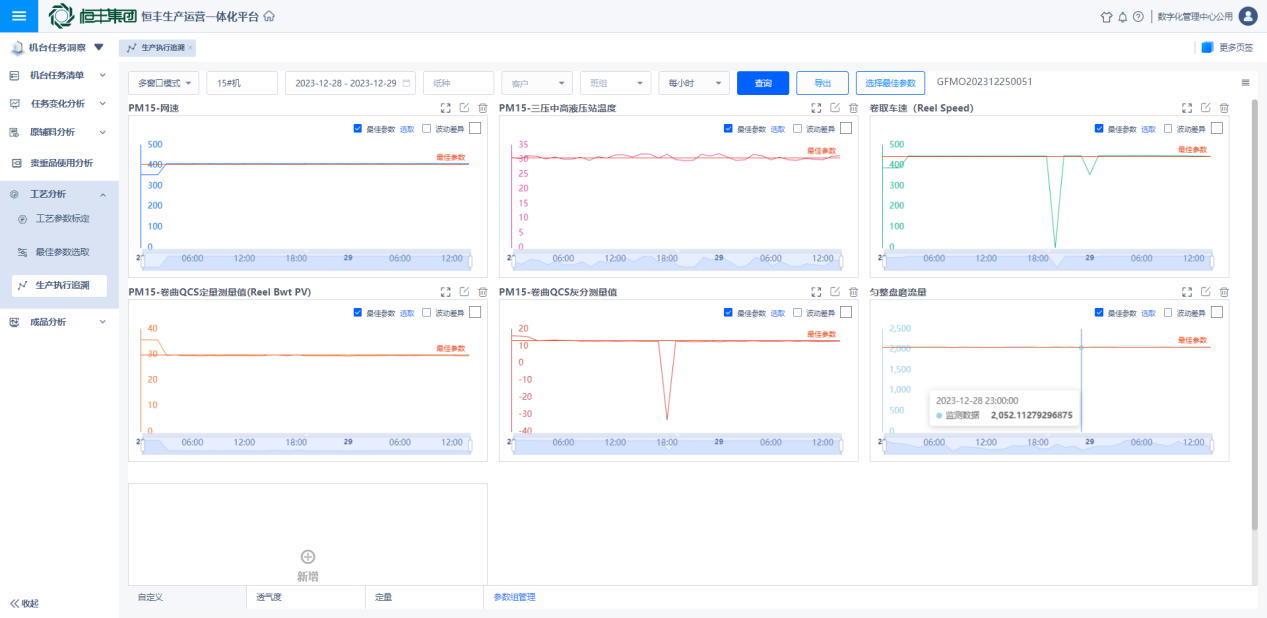Switch to the 透气度 parameter group tab

pyautogui.click(x=268, y=597)
